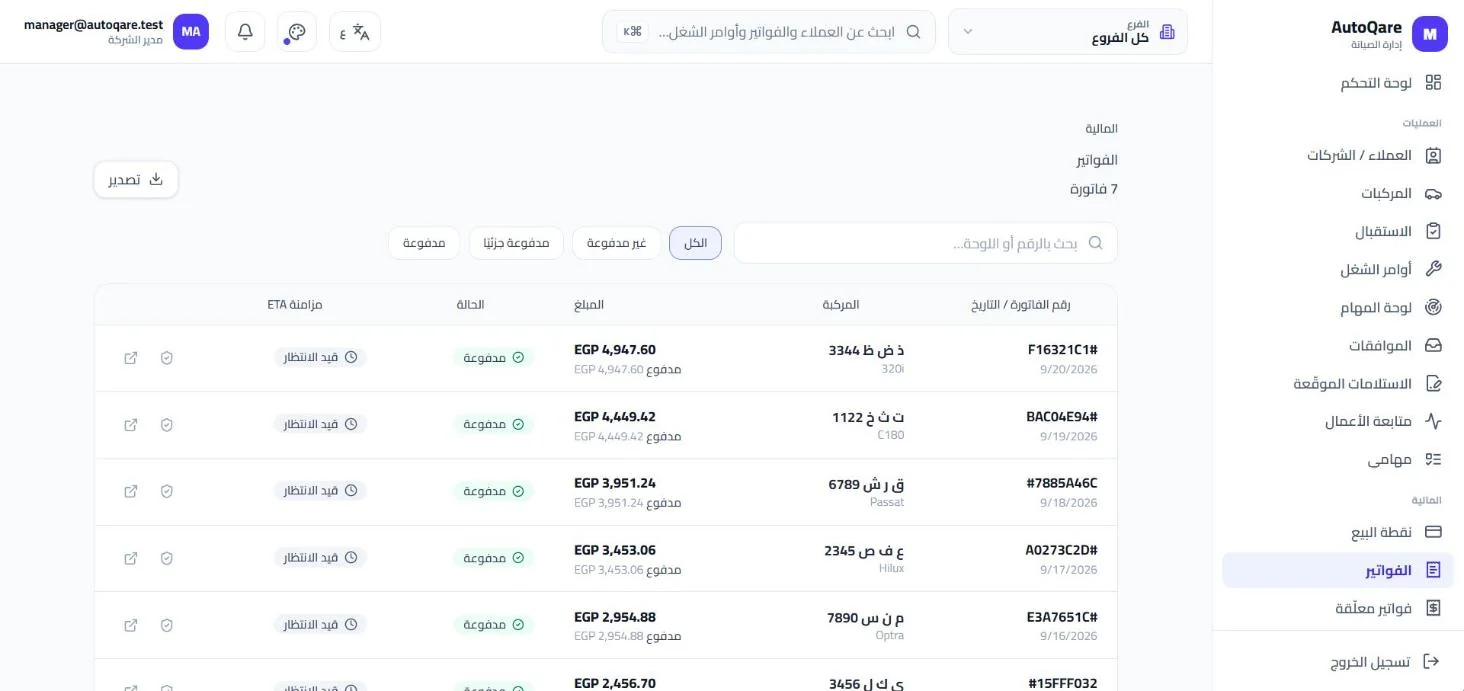Click the مزامنة ETA column header
The image size is (1464, 691).
point(295,305)
